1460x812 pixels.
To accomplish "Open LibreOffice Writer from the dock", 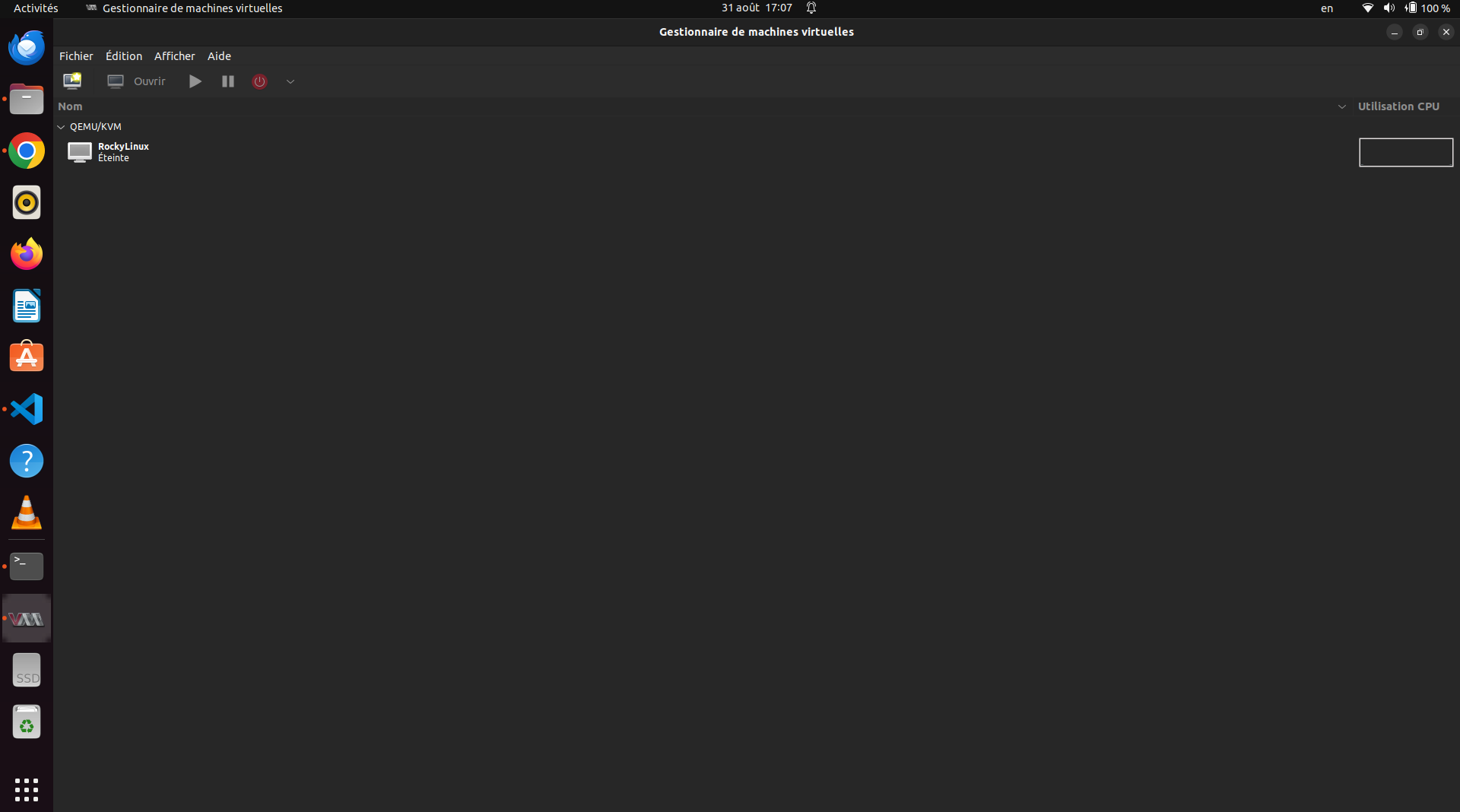I will coord(27,306).
